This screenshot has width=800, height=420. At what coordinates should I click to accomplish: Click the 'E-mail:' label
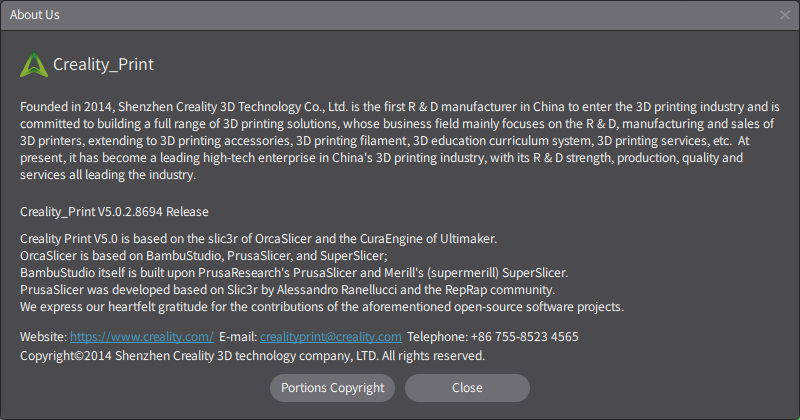click(238, 337)
